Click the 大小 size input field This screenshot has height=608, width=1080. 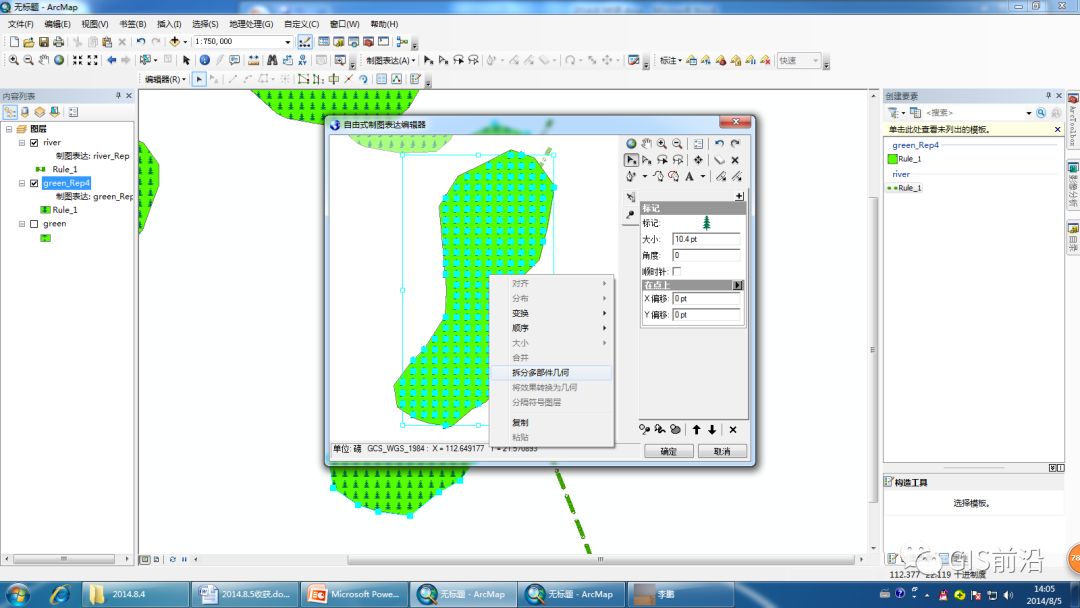706,240
